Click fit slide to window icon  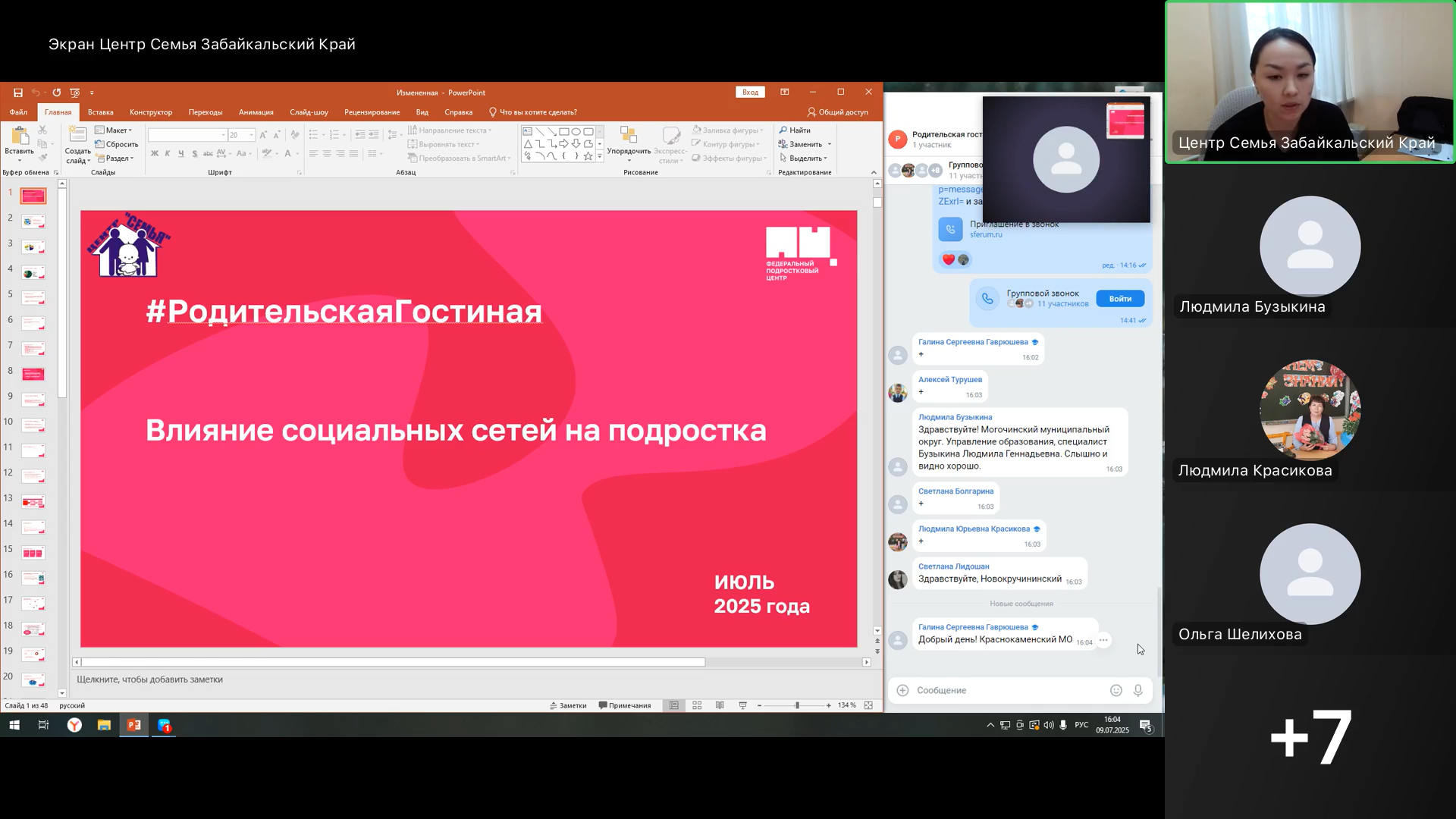tap(868, 705)
